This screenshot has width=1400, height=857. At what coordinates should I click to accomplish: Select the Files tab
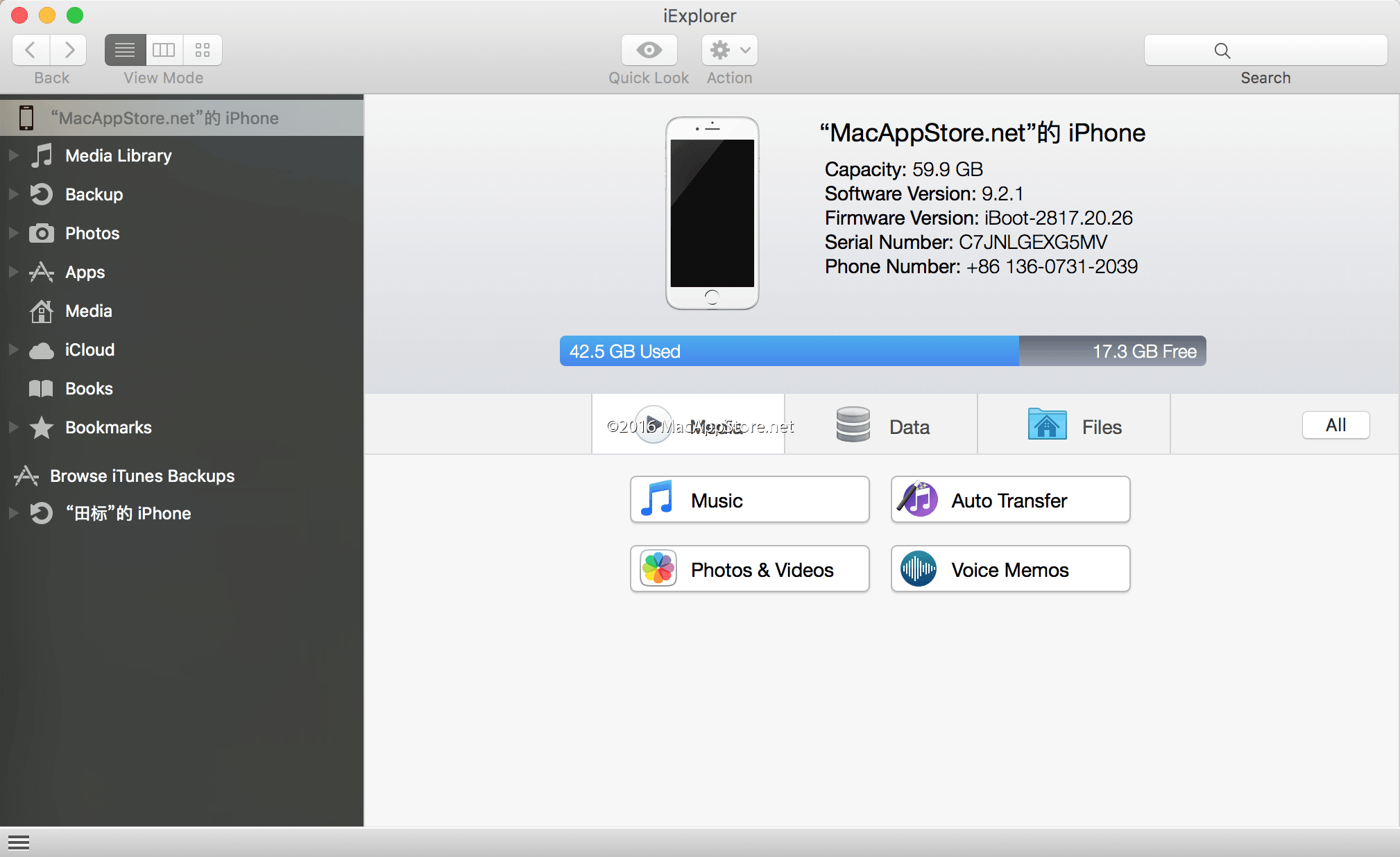point(1074,424)
